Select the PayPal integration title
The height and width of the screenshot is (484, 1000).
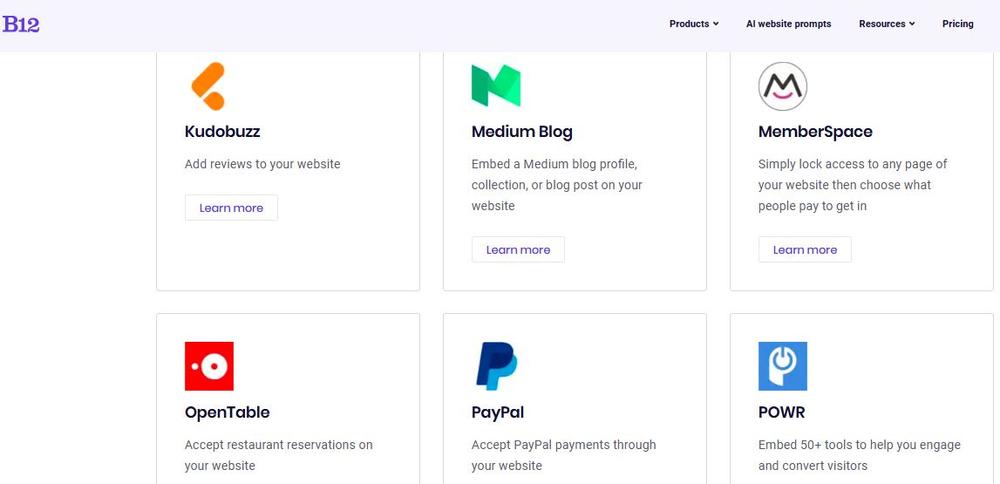click(x=497, y=412)
